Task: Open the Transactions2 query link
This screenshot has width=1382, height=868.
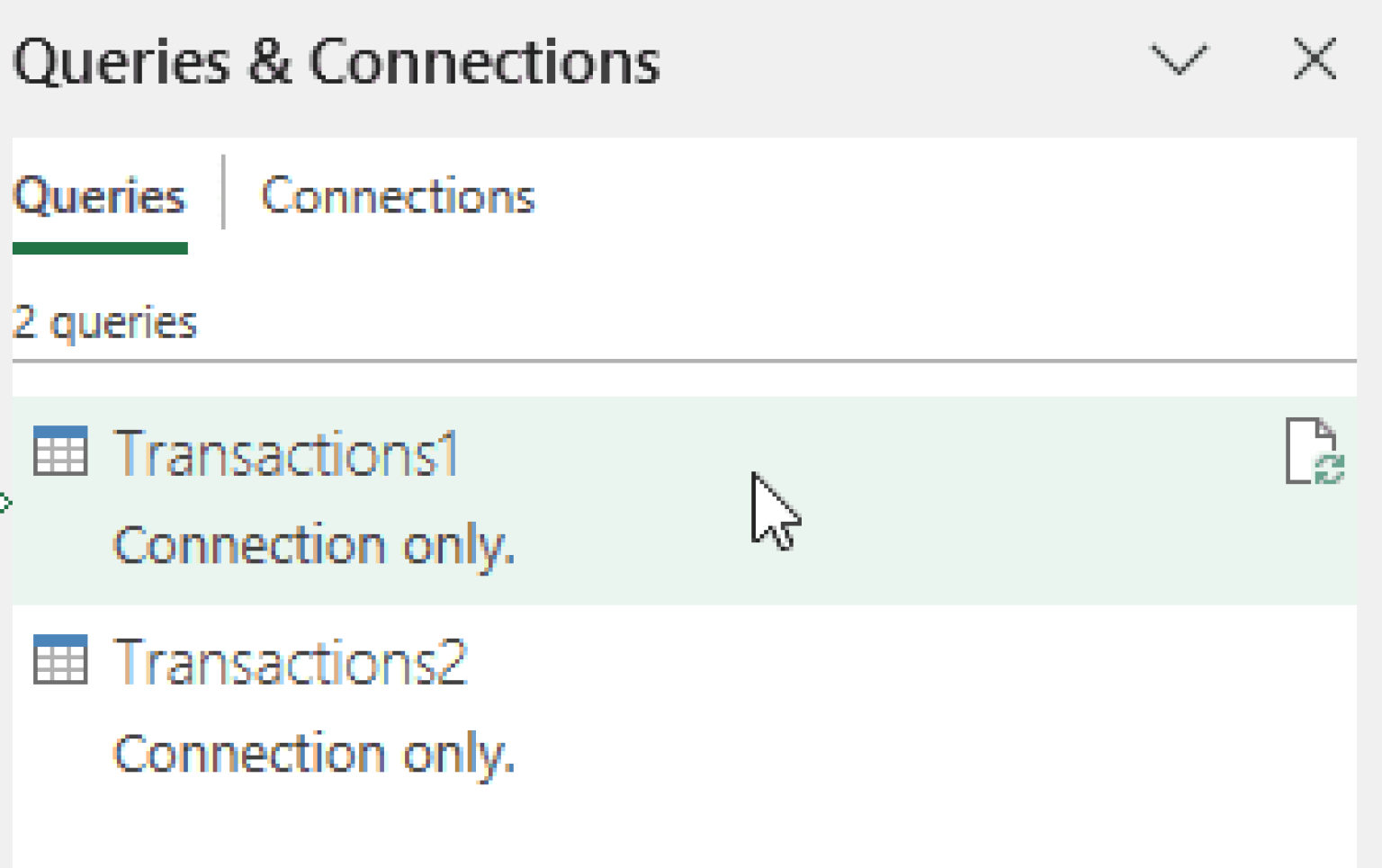Action: (x=290, y=663)
